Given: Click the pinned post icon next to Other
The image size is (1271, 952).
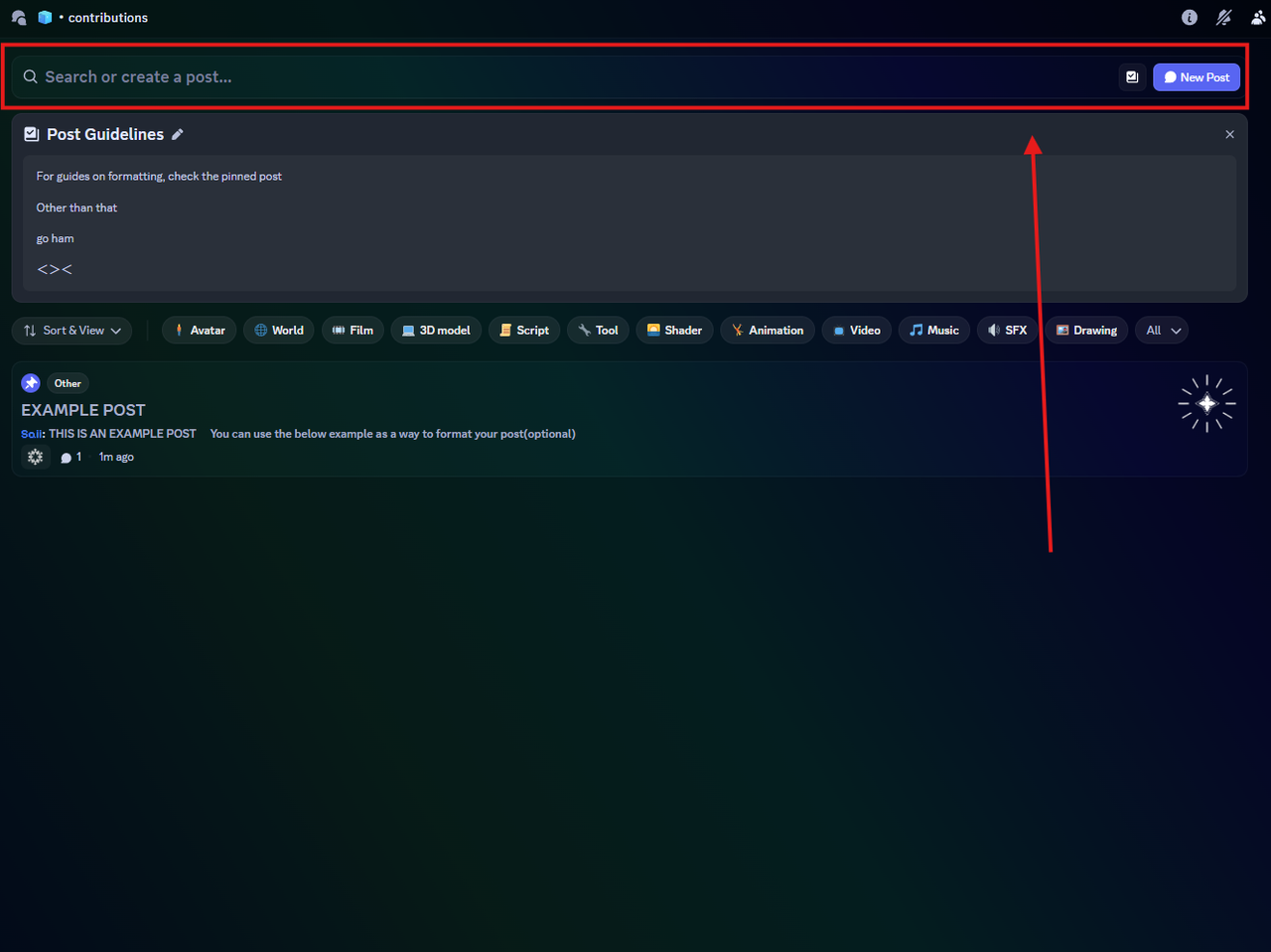Looking at the screenshot, I should point(31,383).
